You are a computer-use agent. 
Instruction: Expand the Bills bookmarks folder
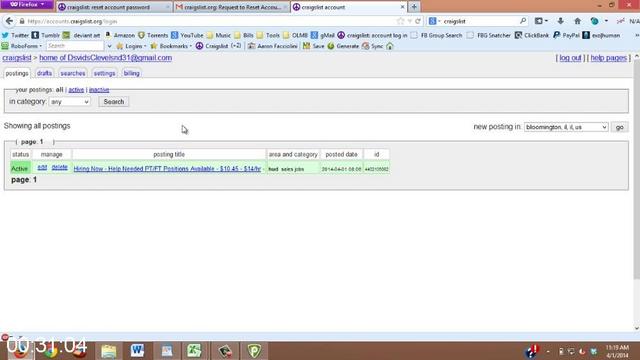tap(244, 36)
